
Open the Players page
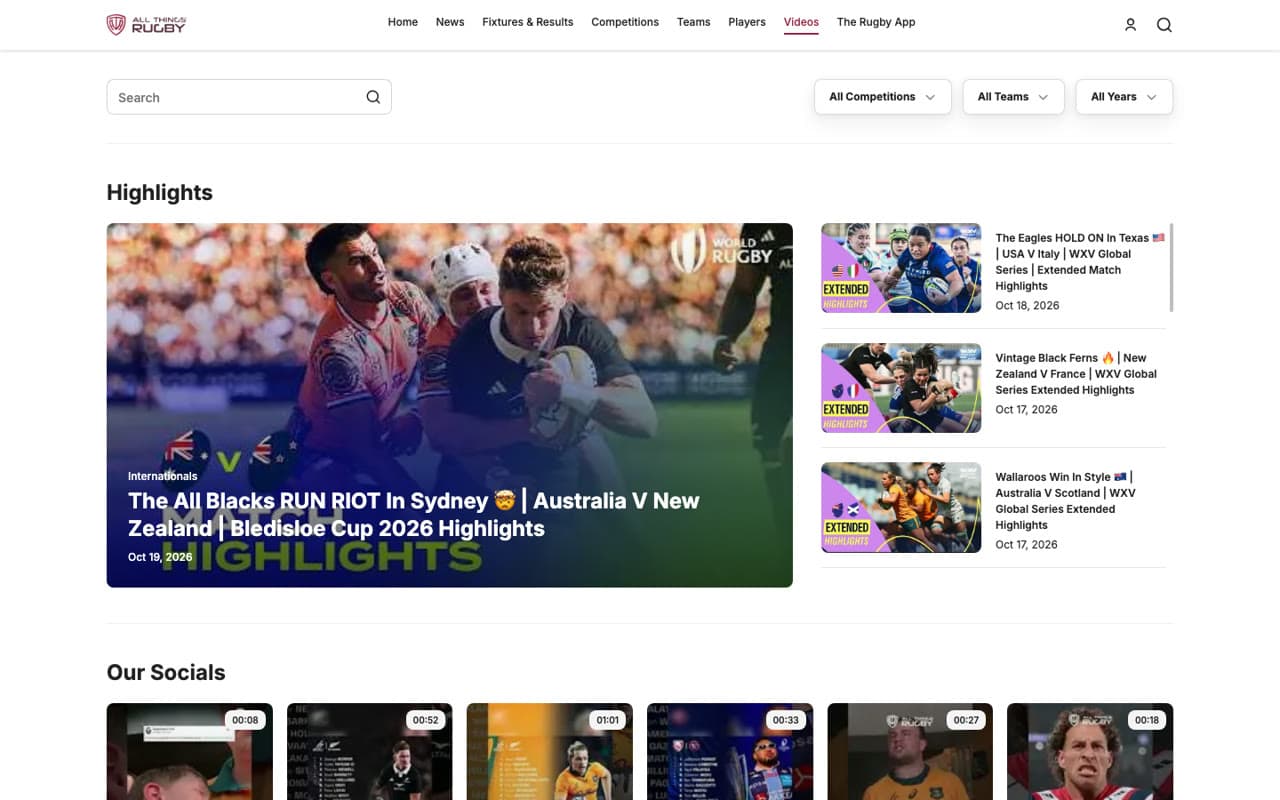(x=747, y=22)
